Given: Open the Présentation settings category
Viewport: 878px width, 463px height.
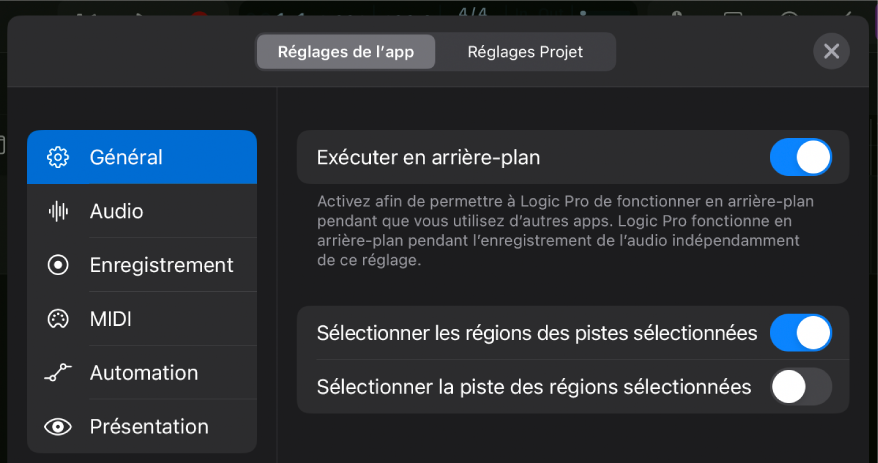Looking at the screenshot, I should 149,427.
